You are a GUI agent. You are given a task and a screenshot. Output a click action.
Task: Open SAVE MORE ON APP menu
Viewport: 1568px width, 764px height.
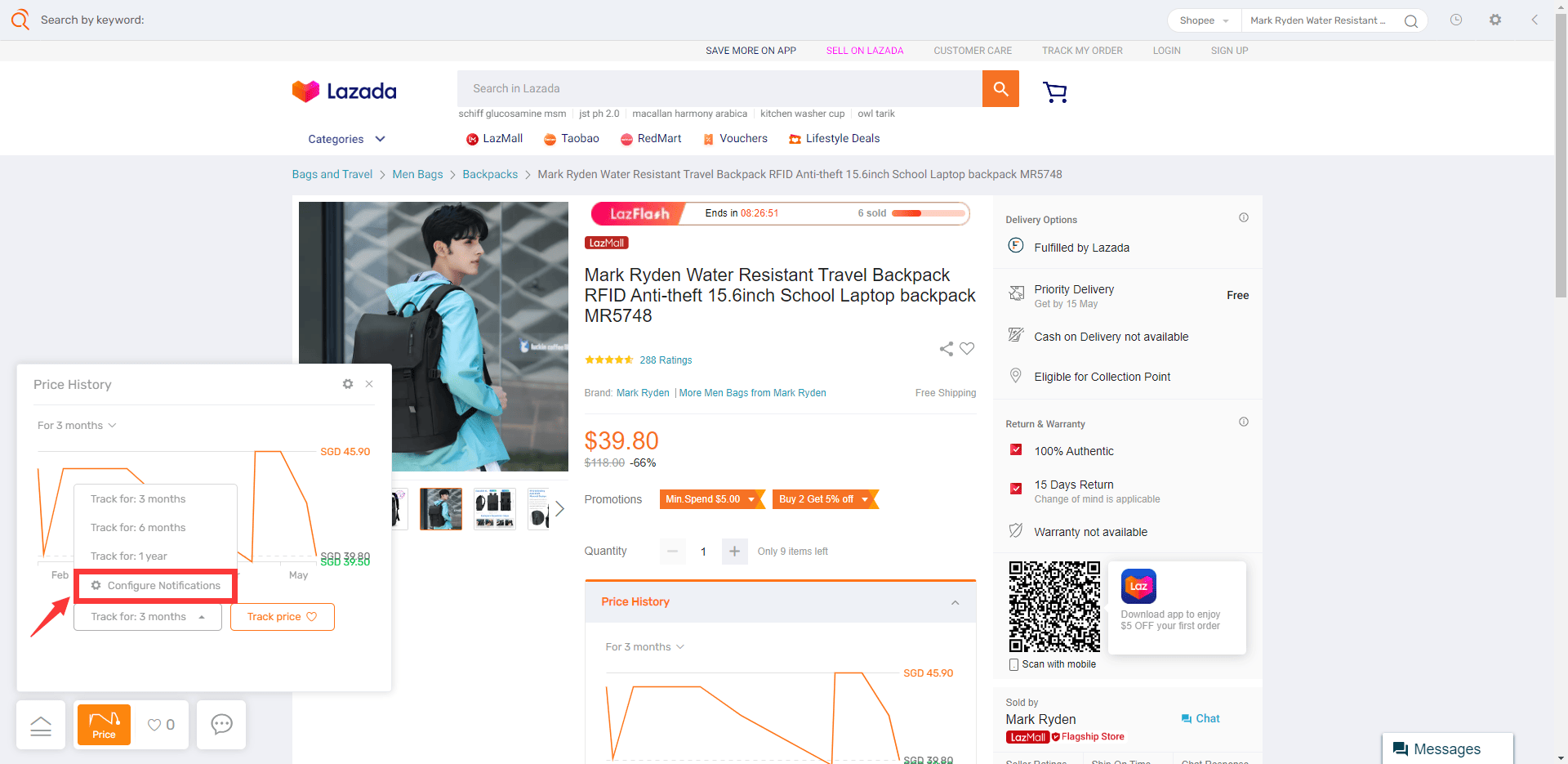[x=751, y=51]
